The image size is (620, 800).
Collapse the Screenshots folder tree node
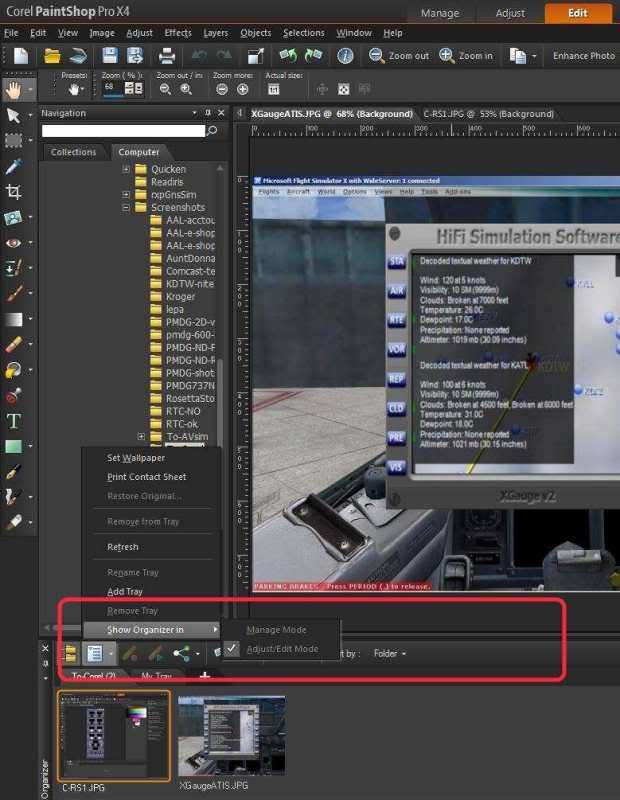click(127, 208)
